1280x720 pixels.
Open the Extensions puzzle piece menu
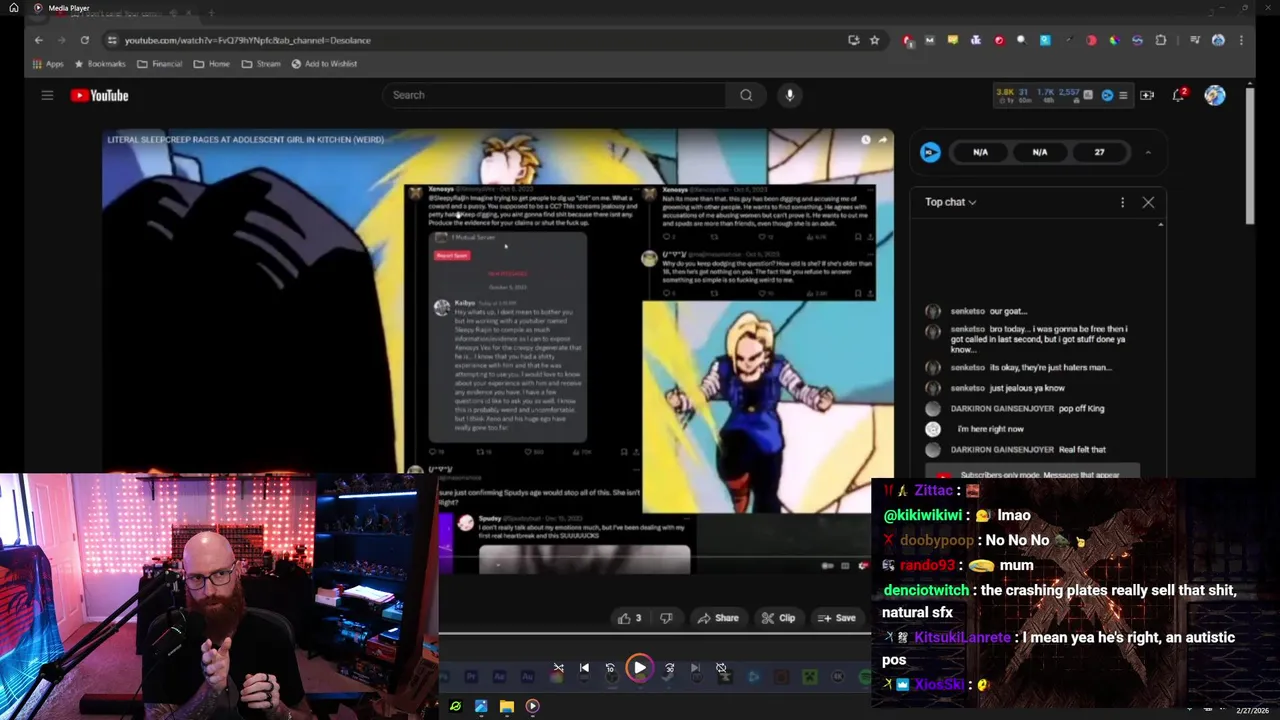(x=1160, y=40)
